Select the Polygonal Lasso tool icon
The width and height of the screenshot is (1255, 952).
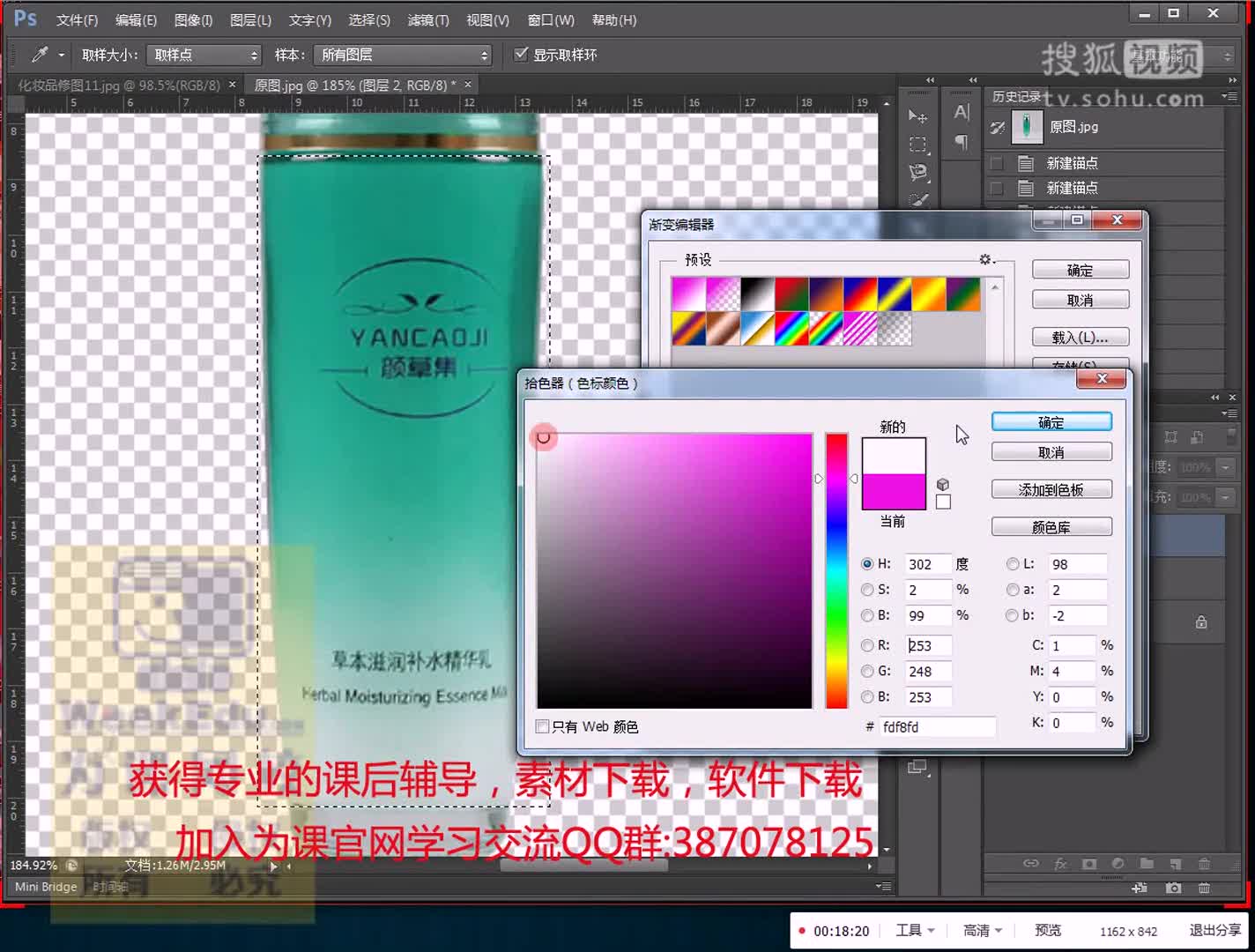pyautogui.click(x=917, y=173)
